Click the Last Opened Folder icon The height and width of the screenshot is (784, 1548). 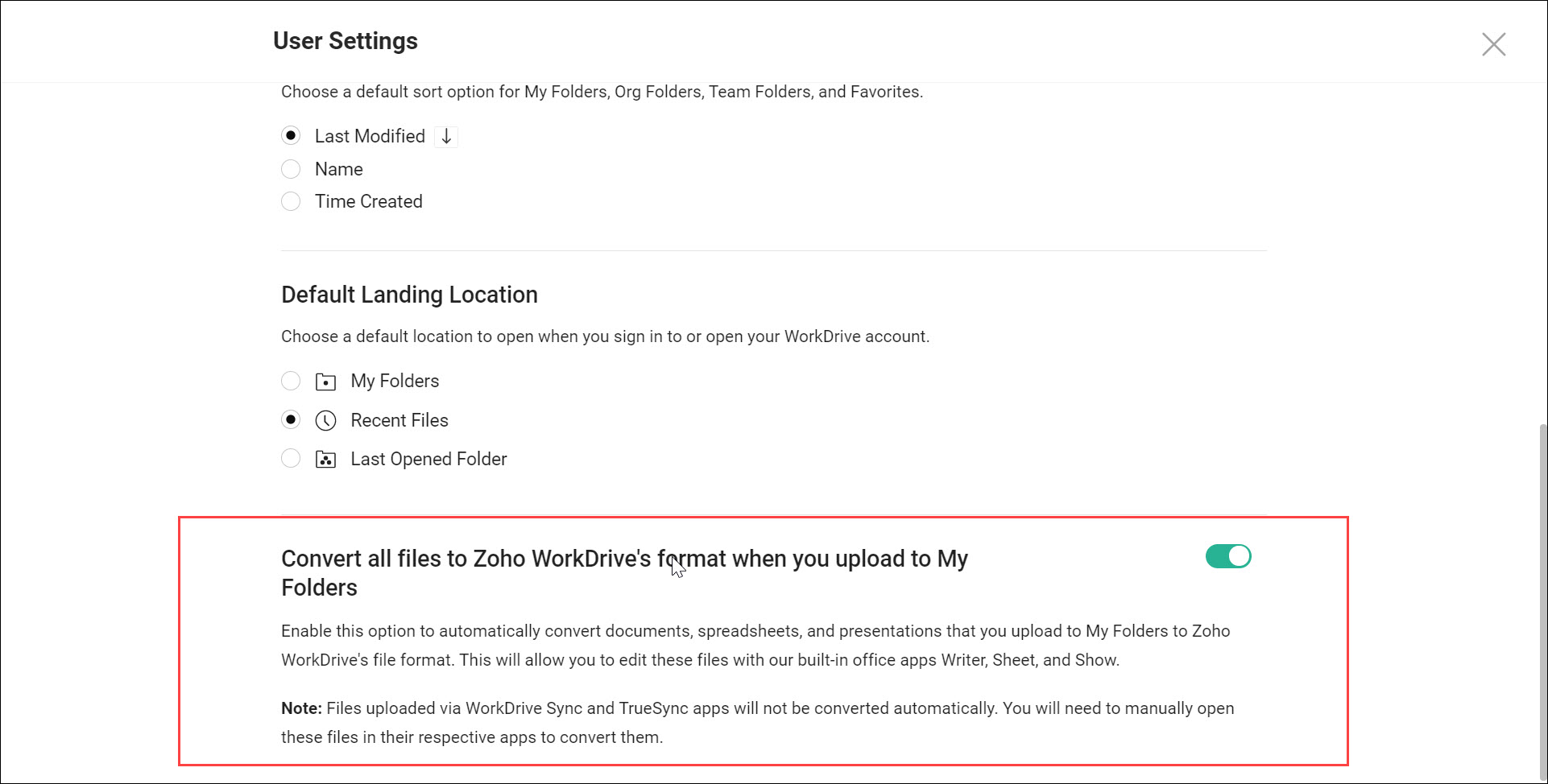tap(325, 459)
